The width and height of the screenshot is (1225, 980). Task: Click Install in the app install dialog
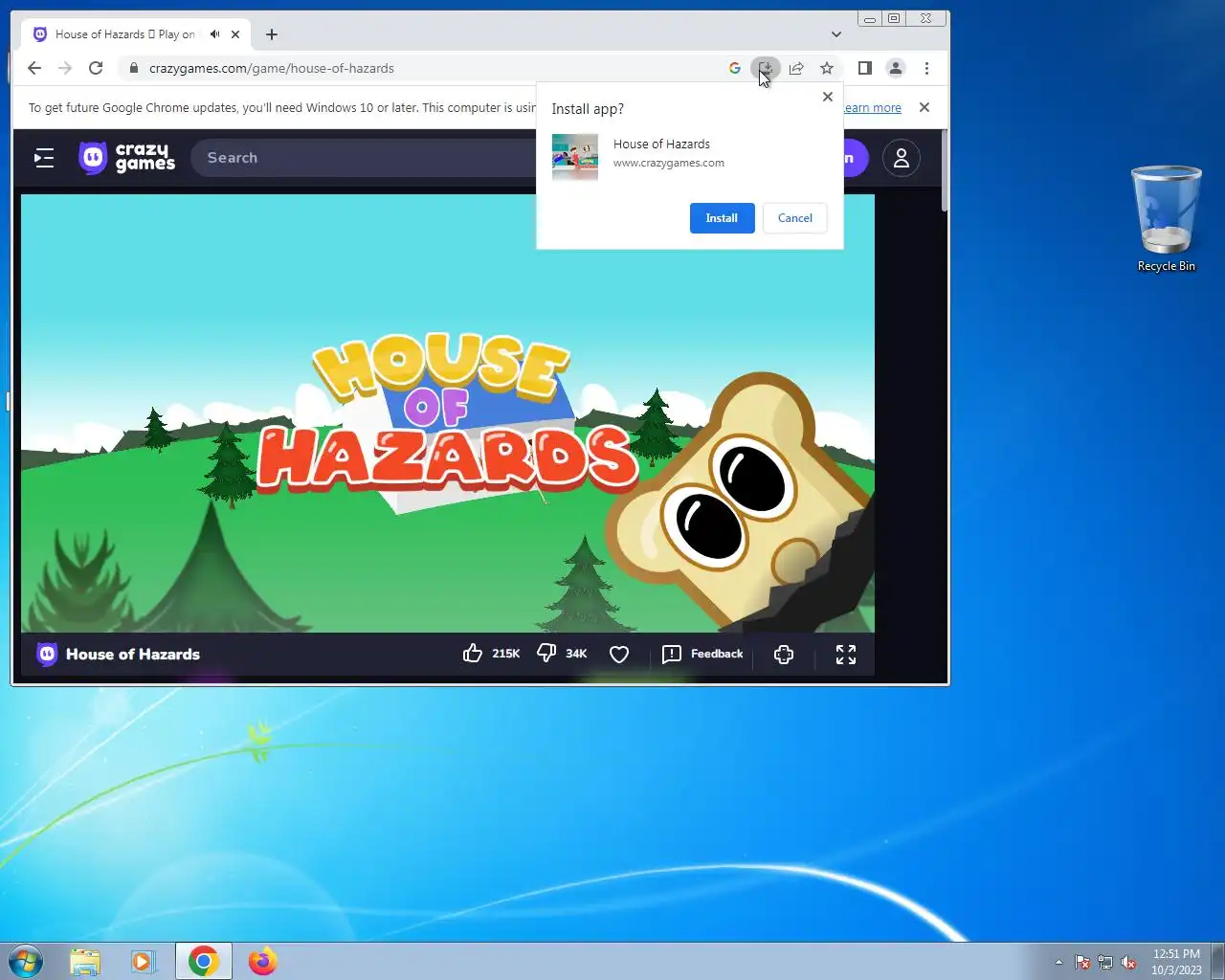click(x=722, y=218)
